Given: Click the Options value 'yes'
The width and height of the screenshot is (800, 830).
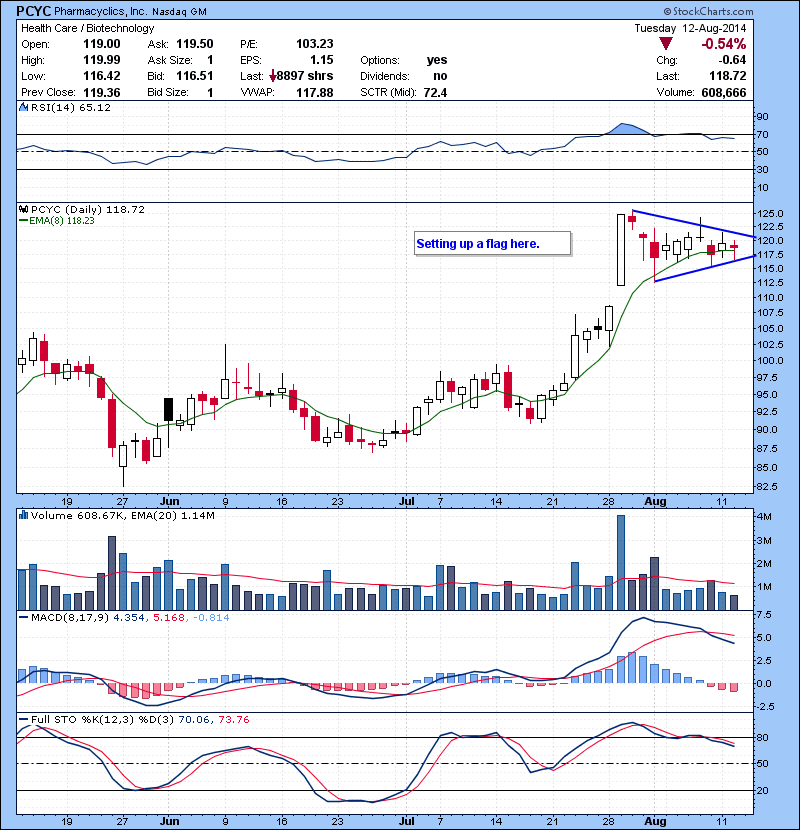Looking at the screenshot, I should (437, 60).
